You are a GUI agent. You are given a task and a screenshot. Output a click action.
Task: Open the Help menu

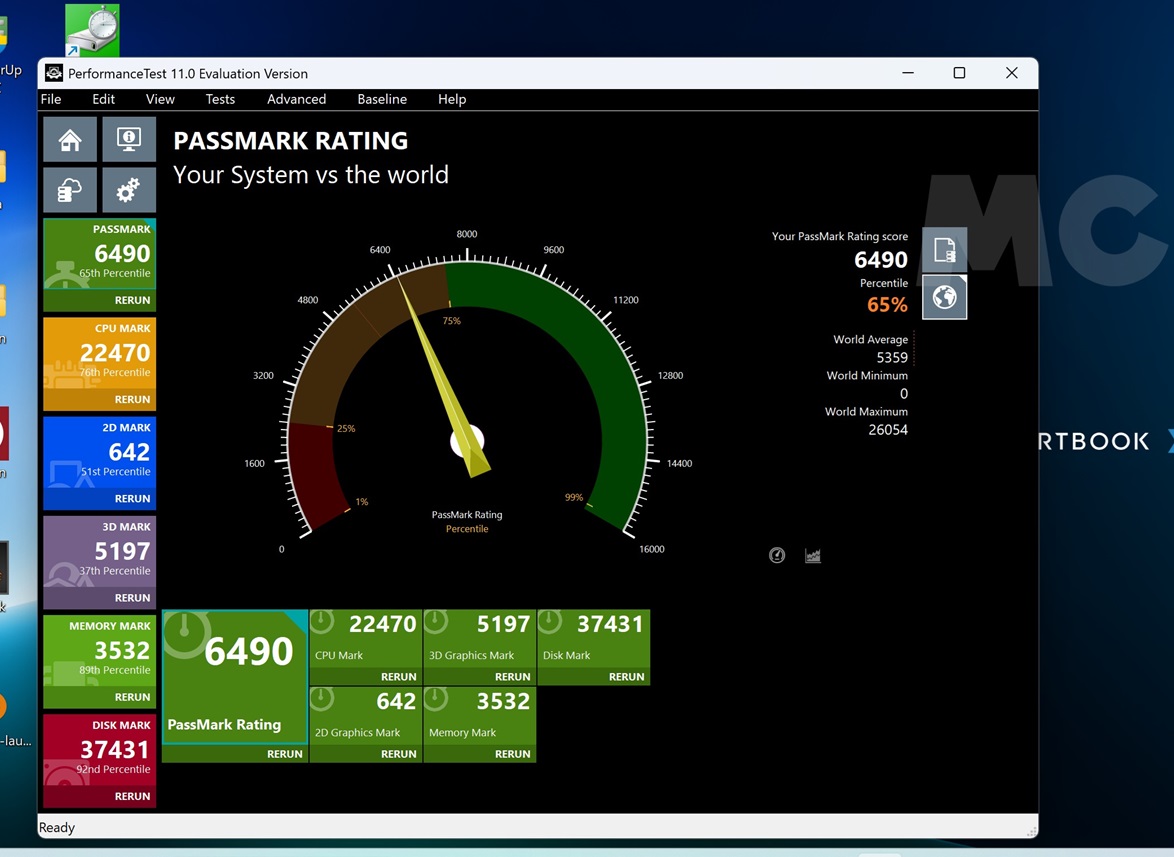tap(452, 99)
